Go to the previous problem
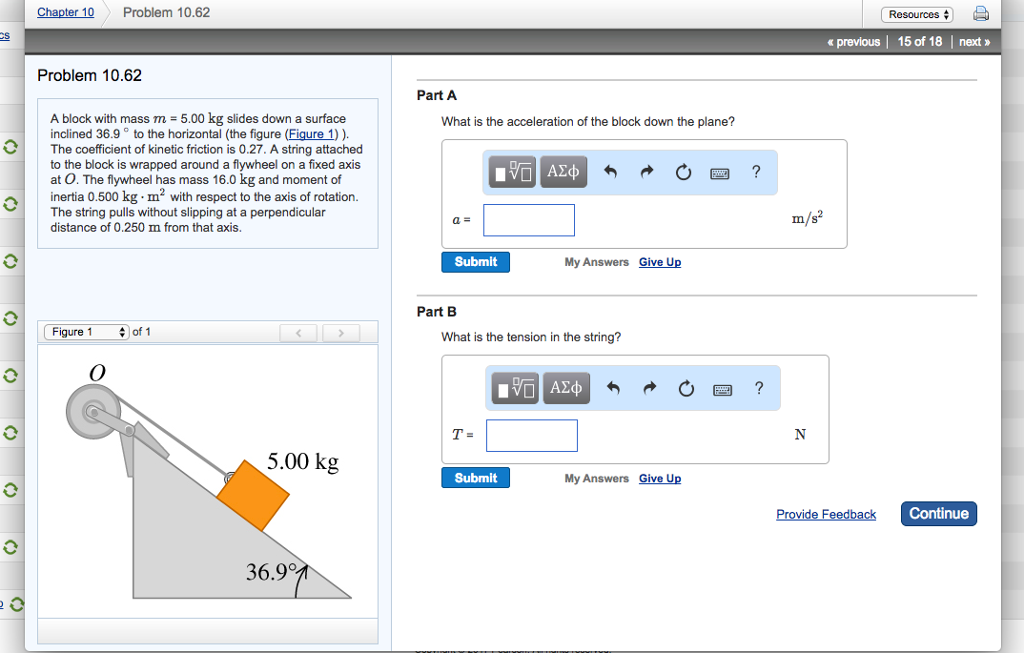 tap(853, 42)
